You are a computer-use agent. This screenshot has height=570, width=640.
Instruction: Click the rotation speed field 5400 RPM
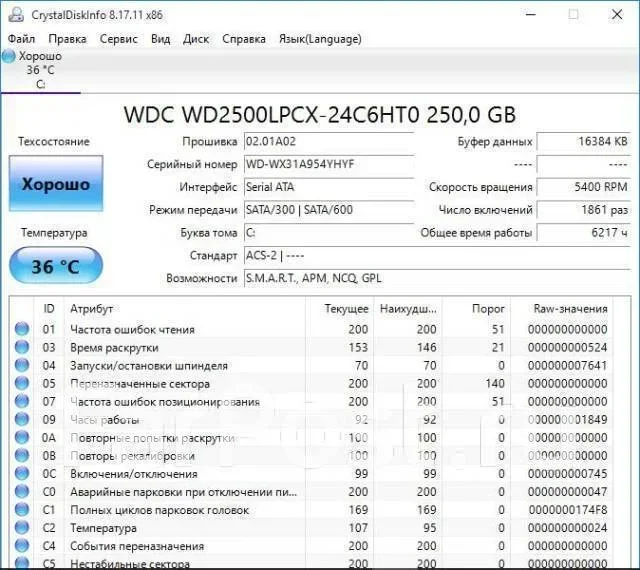[584, 187]
